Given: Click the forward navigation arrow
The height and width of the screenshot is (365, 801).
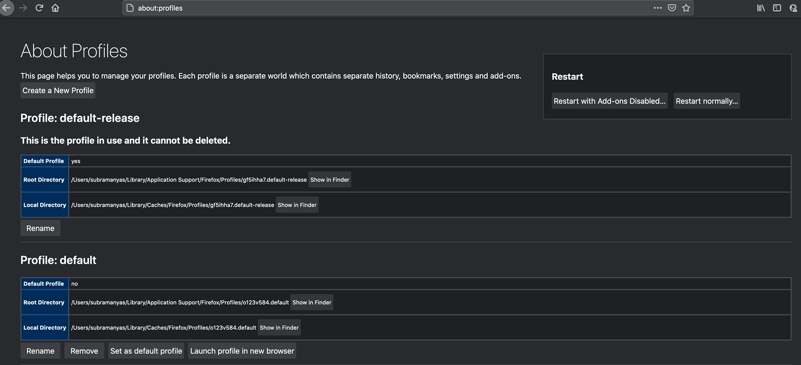Looking at the screenshot, I should click(22, 8).
